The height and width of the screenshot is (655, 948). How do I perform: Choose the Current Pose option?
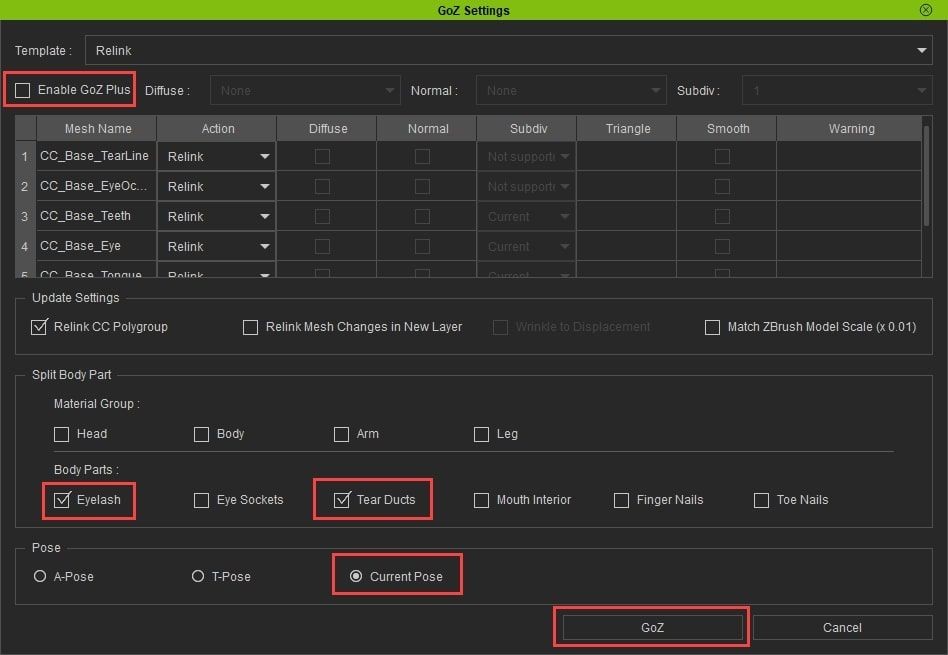356,577
